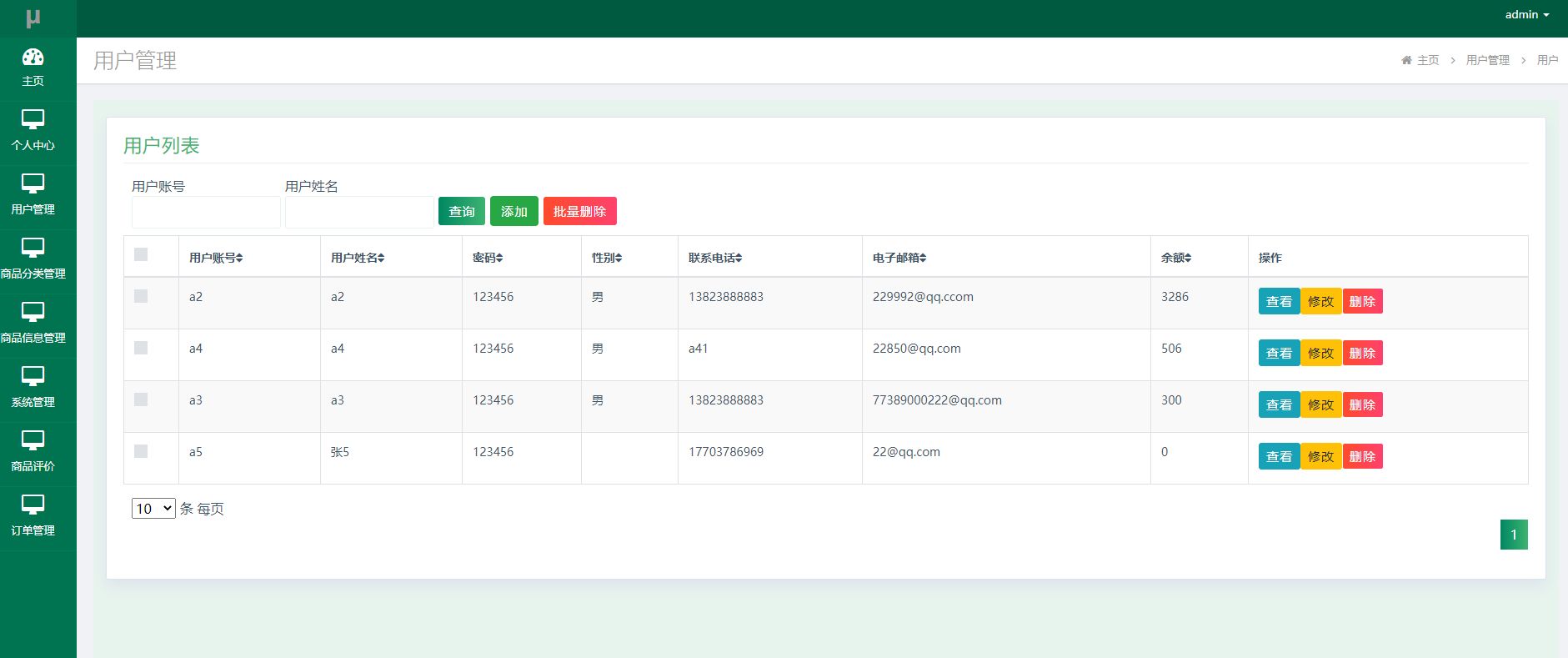Click 查看 for user a5

pyautogui.click(x=1279, y=456)
